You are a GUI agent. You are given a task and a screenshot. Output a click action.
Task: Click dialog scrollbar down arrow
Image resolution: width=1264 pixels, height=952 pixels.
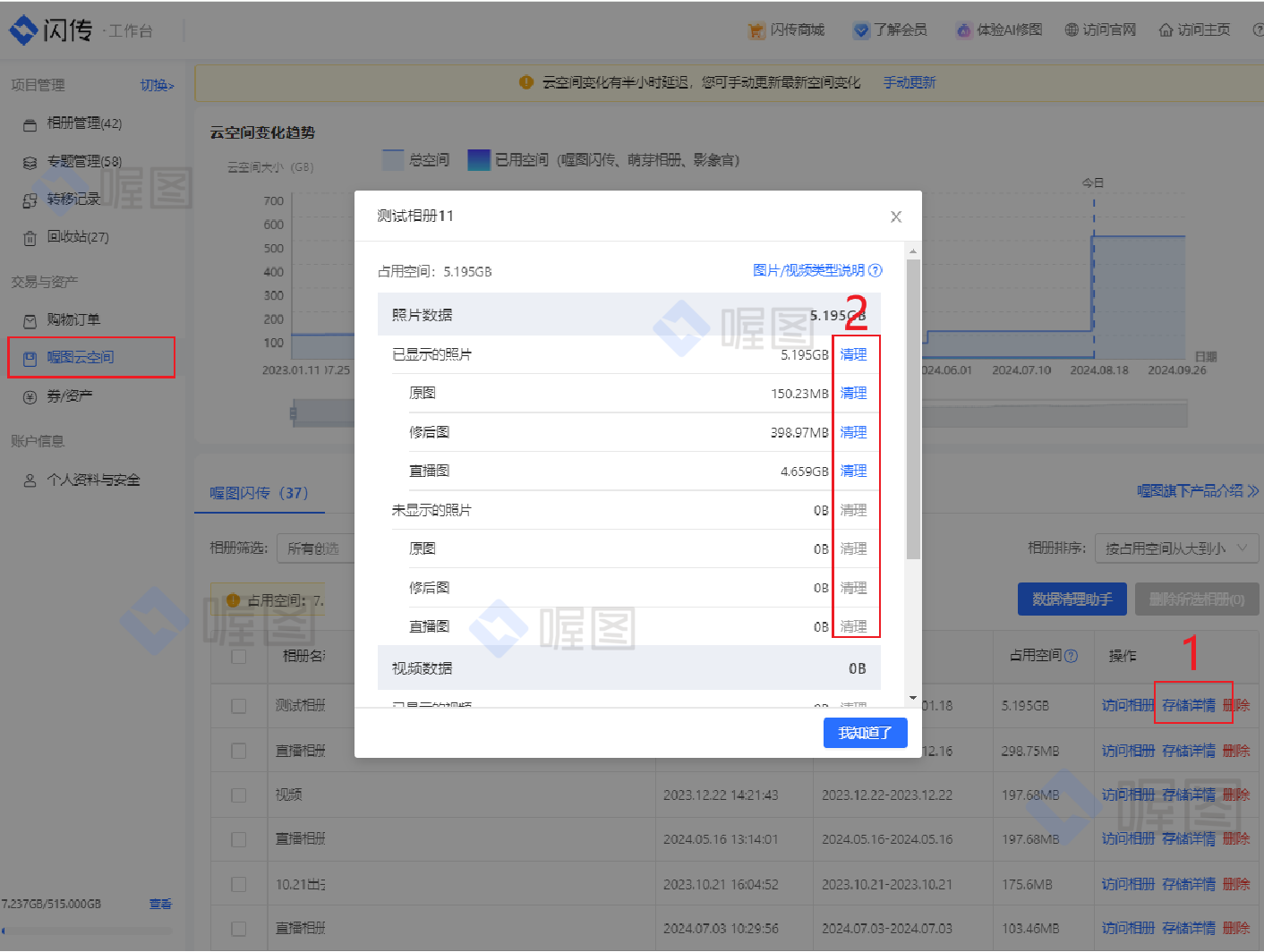click(913, 698)
